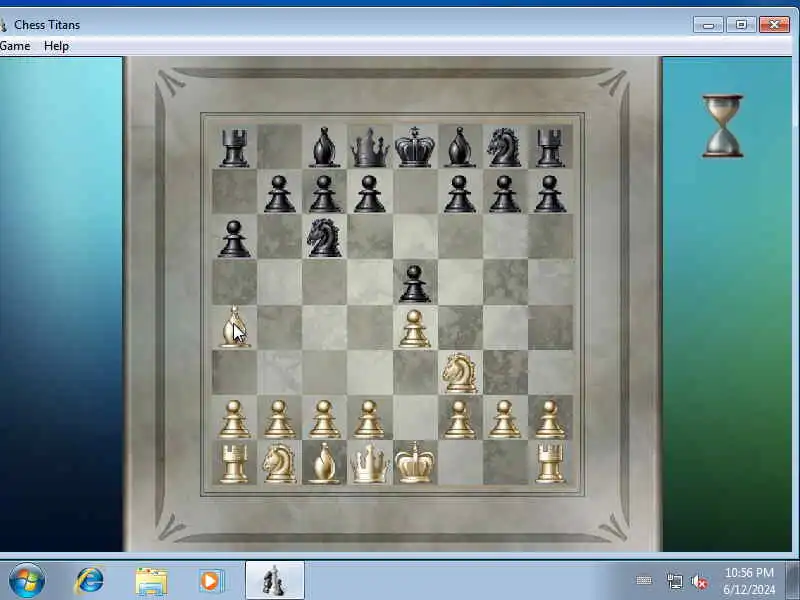Image resolution: width=800 pixels, height=600 pixels.
Task: Select the white rook on h1
Action: [x=549, y=463]
